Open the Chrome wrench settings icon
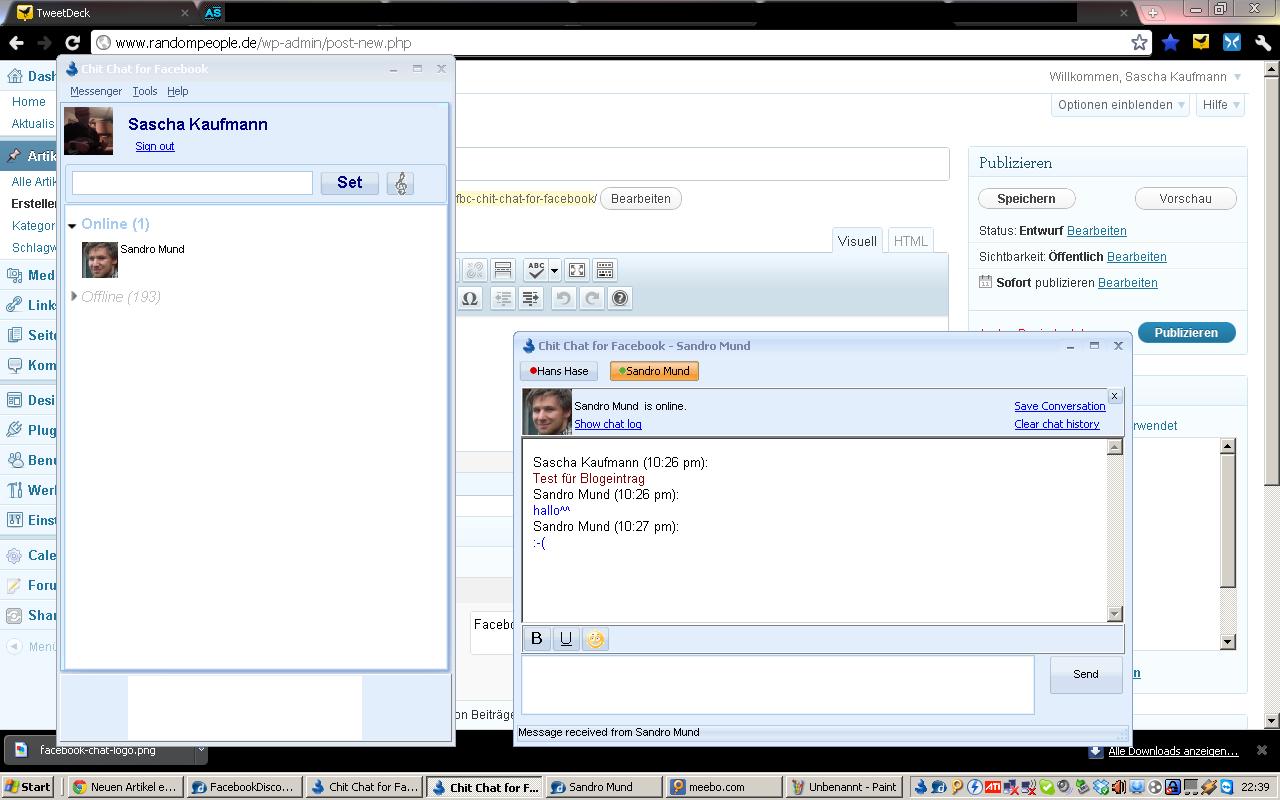Viewport: 1280px width, 800px height. pos(1262,43)
